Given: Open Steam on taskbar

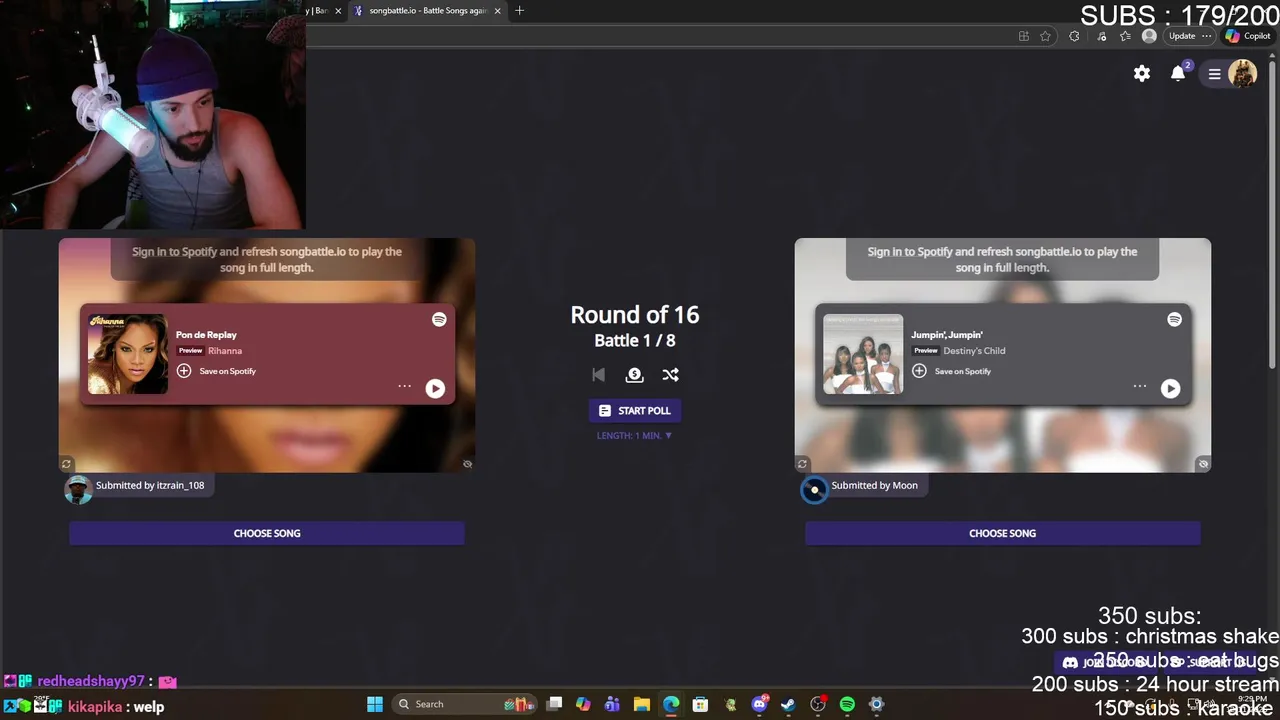Looking at the screenshot, I should point(788,704).
